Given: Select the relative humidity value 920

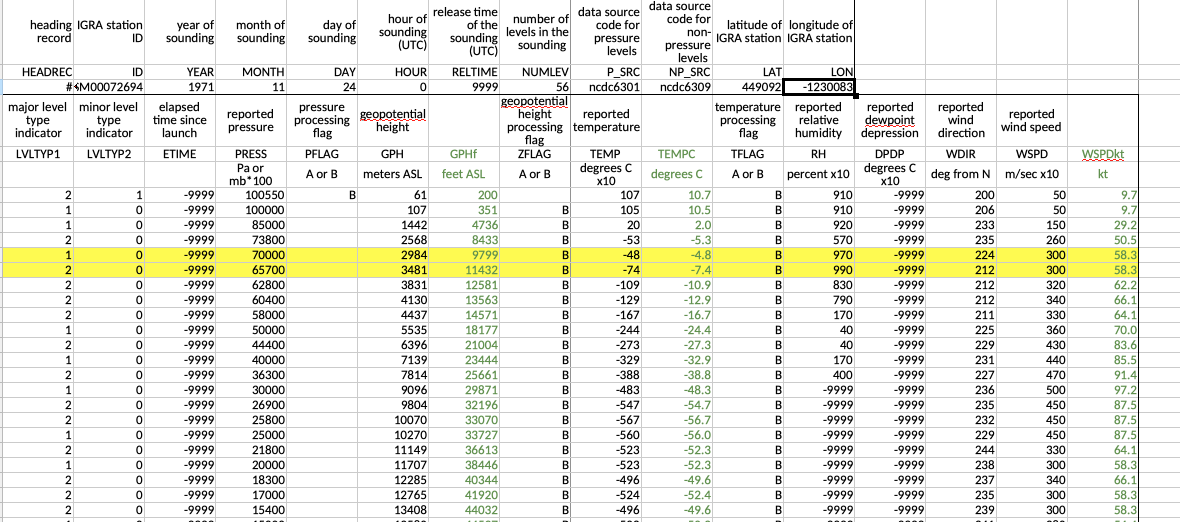Looking at the screenshot, I should [x=819, y=224].
